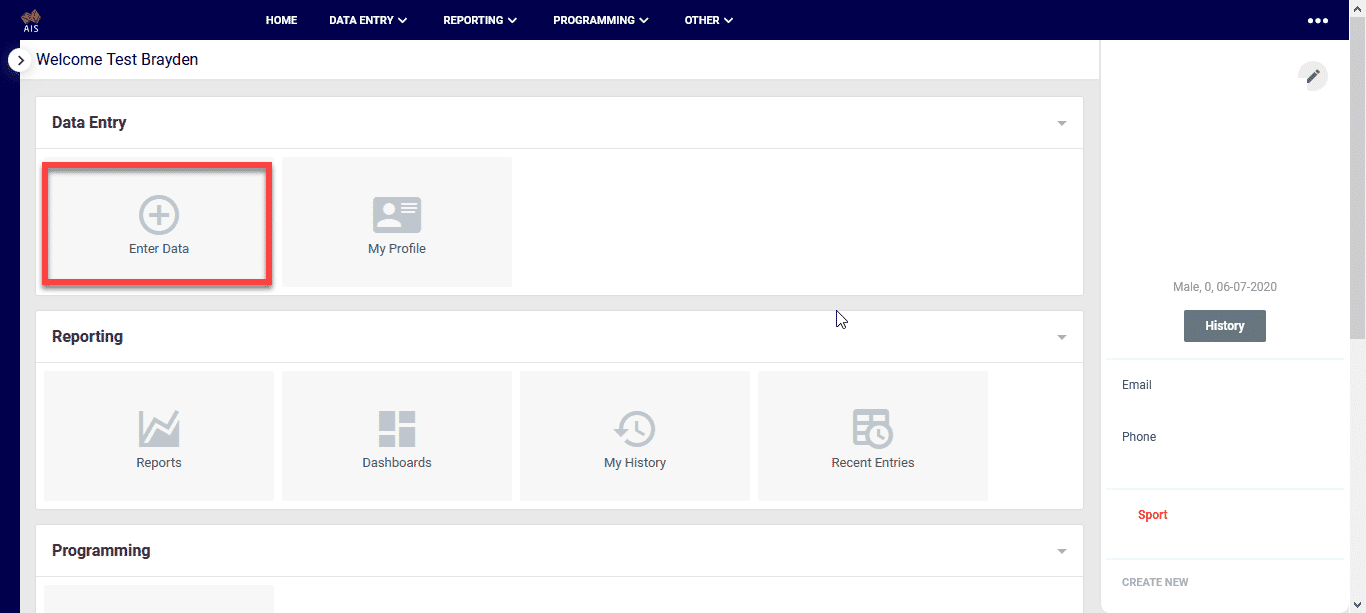Click the Email field label
Viewport: 1366px width, 613px height.
click(x=1137, y=385)
